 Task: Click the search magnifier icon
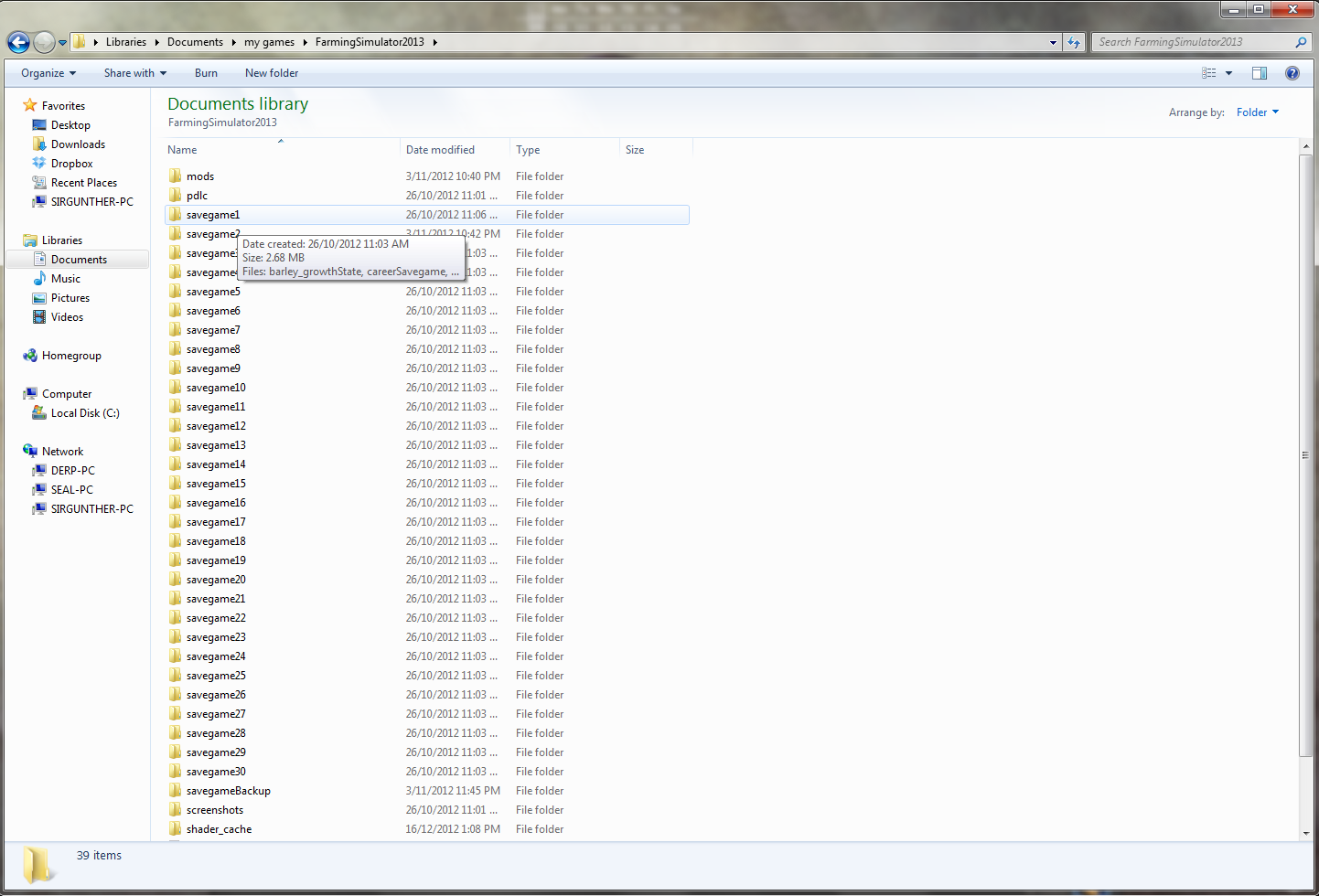click(1301, 42)
